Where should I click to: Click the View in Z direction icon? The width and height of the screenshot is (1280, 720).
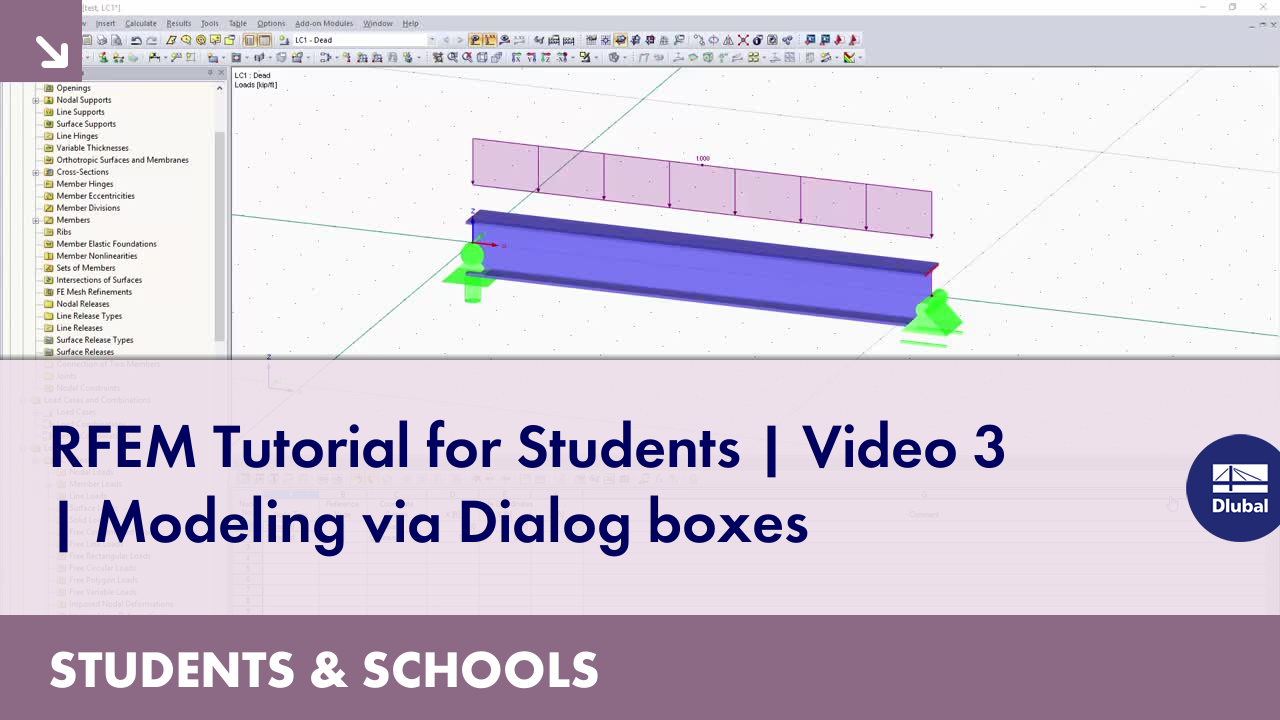tap(546, 57)
